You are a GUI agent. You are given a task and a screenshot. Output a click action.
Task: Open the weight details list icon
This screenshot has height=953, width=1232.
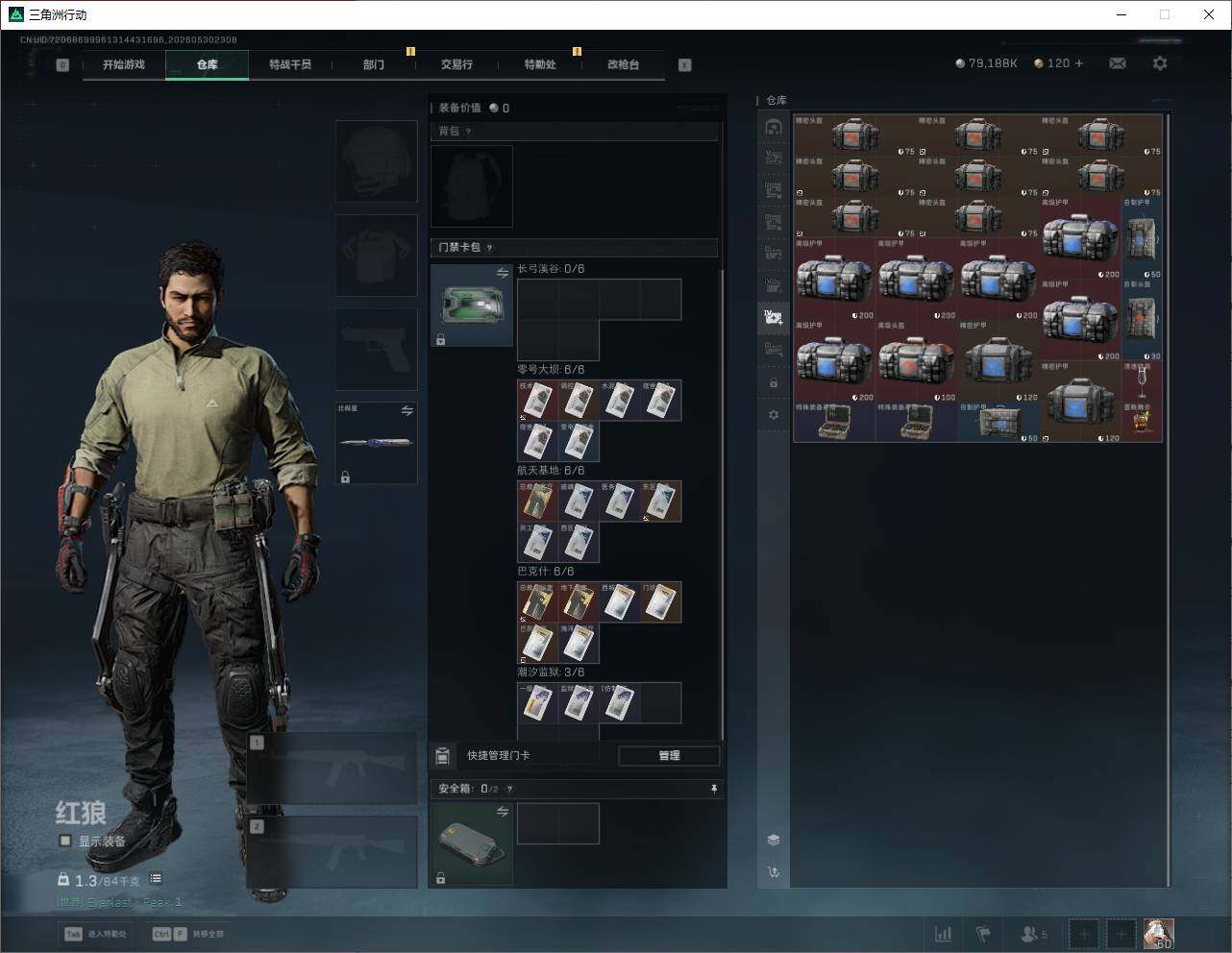156,879
